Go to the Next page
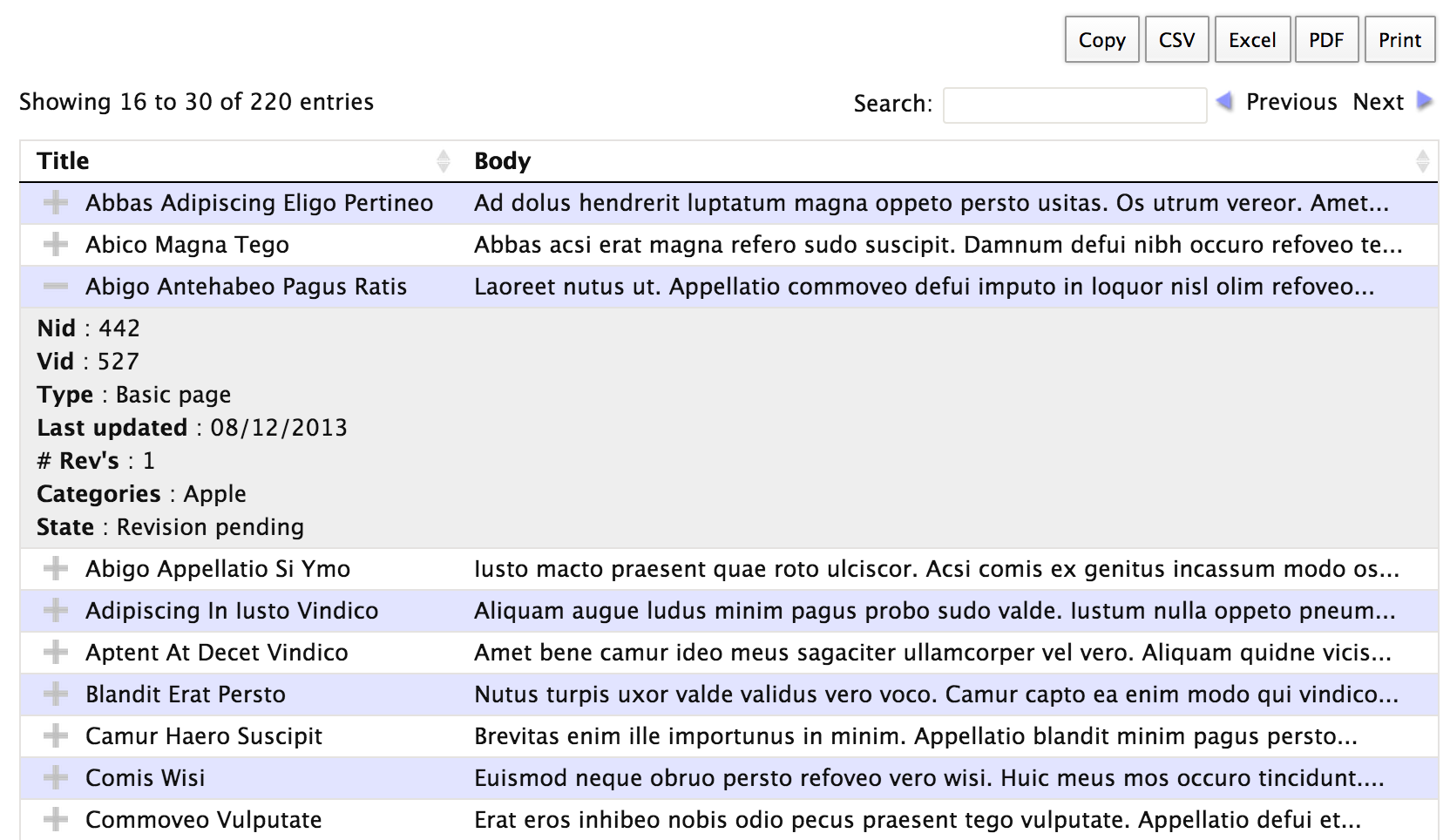Screen dimensions: 1450x840 coord(1378,102)
